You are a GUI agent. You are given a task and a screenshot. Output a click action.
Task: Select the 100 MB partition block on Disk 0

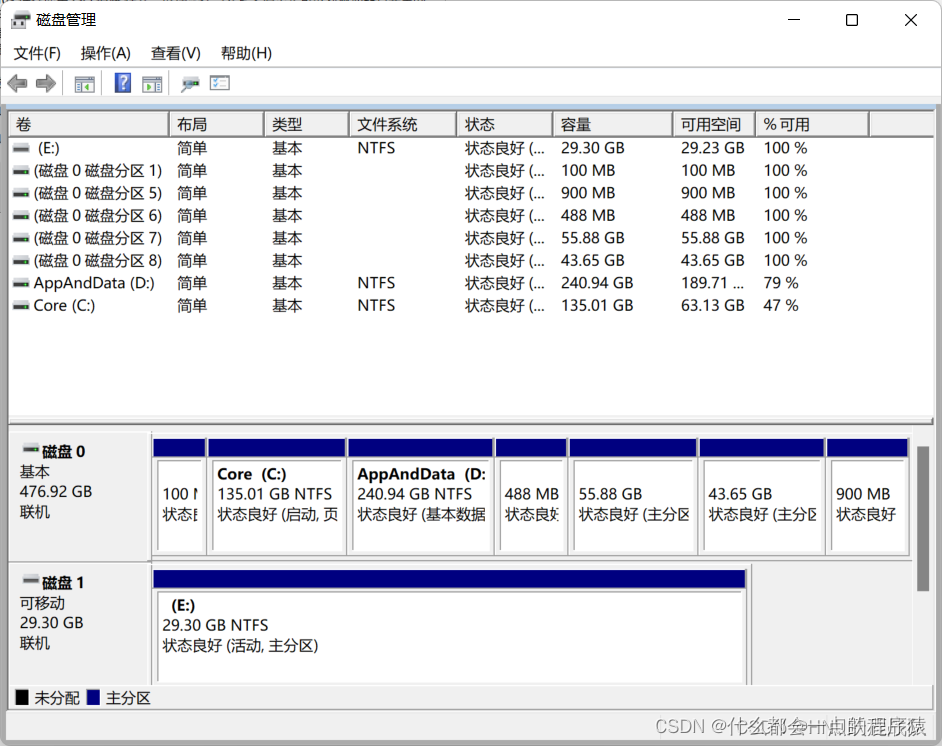click(x=179, y=497)
